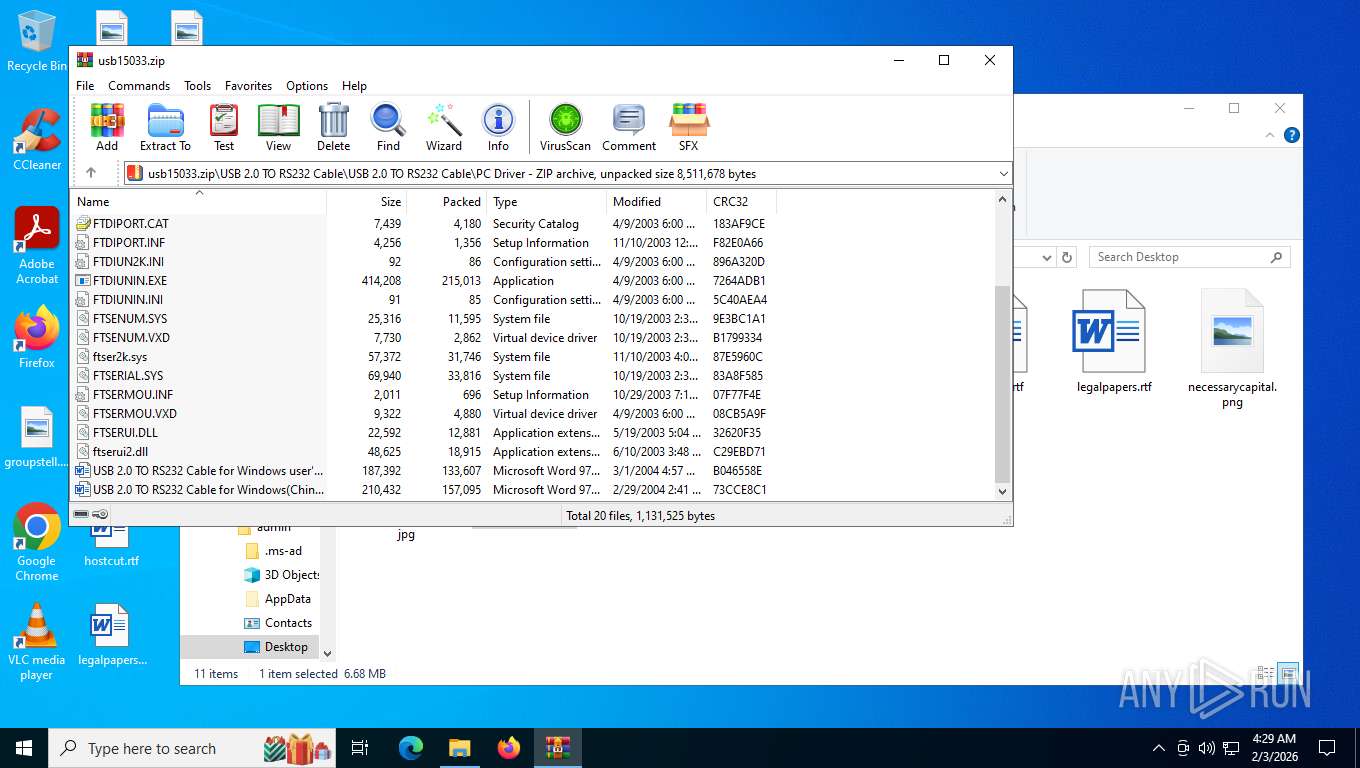Open the Tools menu

[x=197, y=86]
